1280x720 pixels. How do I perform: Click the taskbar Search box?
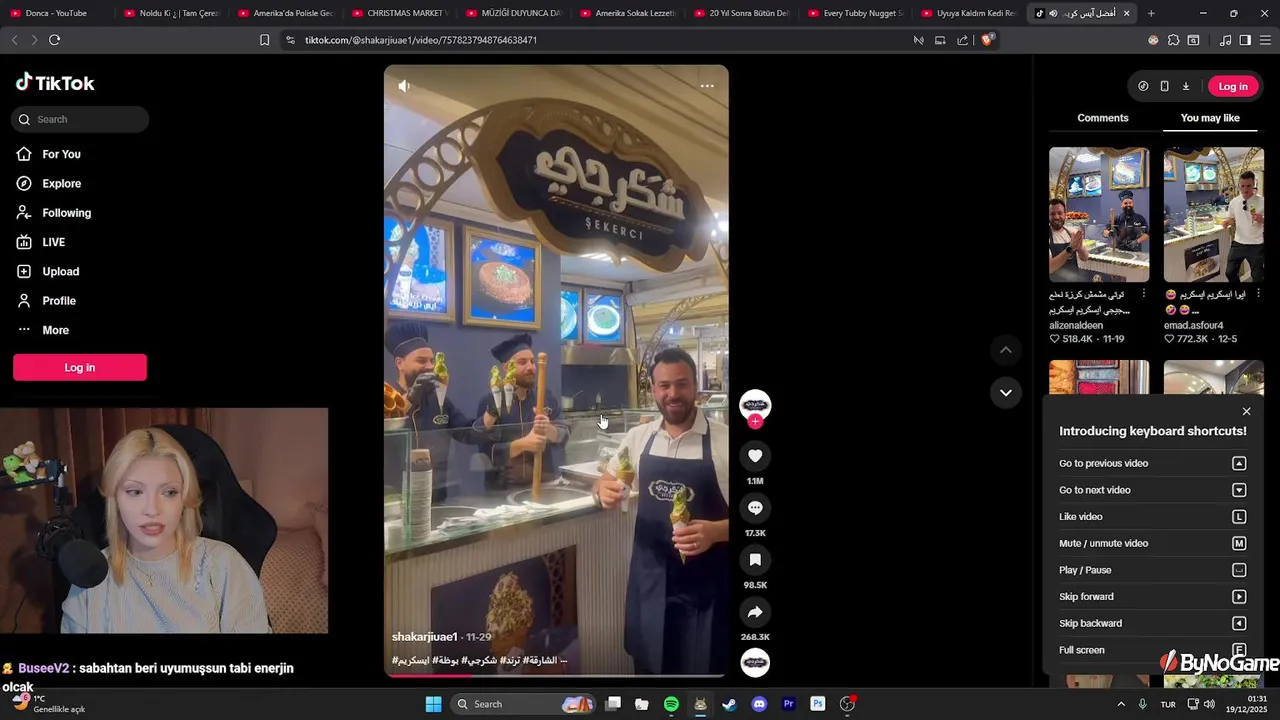522,704
